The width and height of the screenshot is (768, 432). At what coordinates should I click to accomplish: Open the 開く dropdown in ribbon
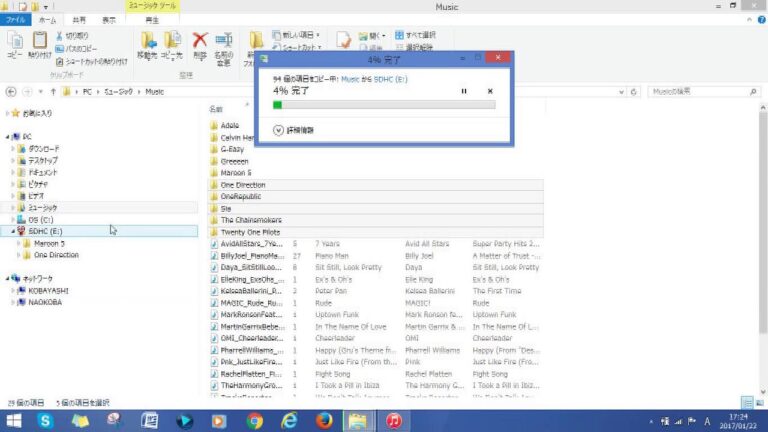point(372,36)
